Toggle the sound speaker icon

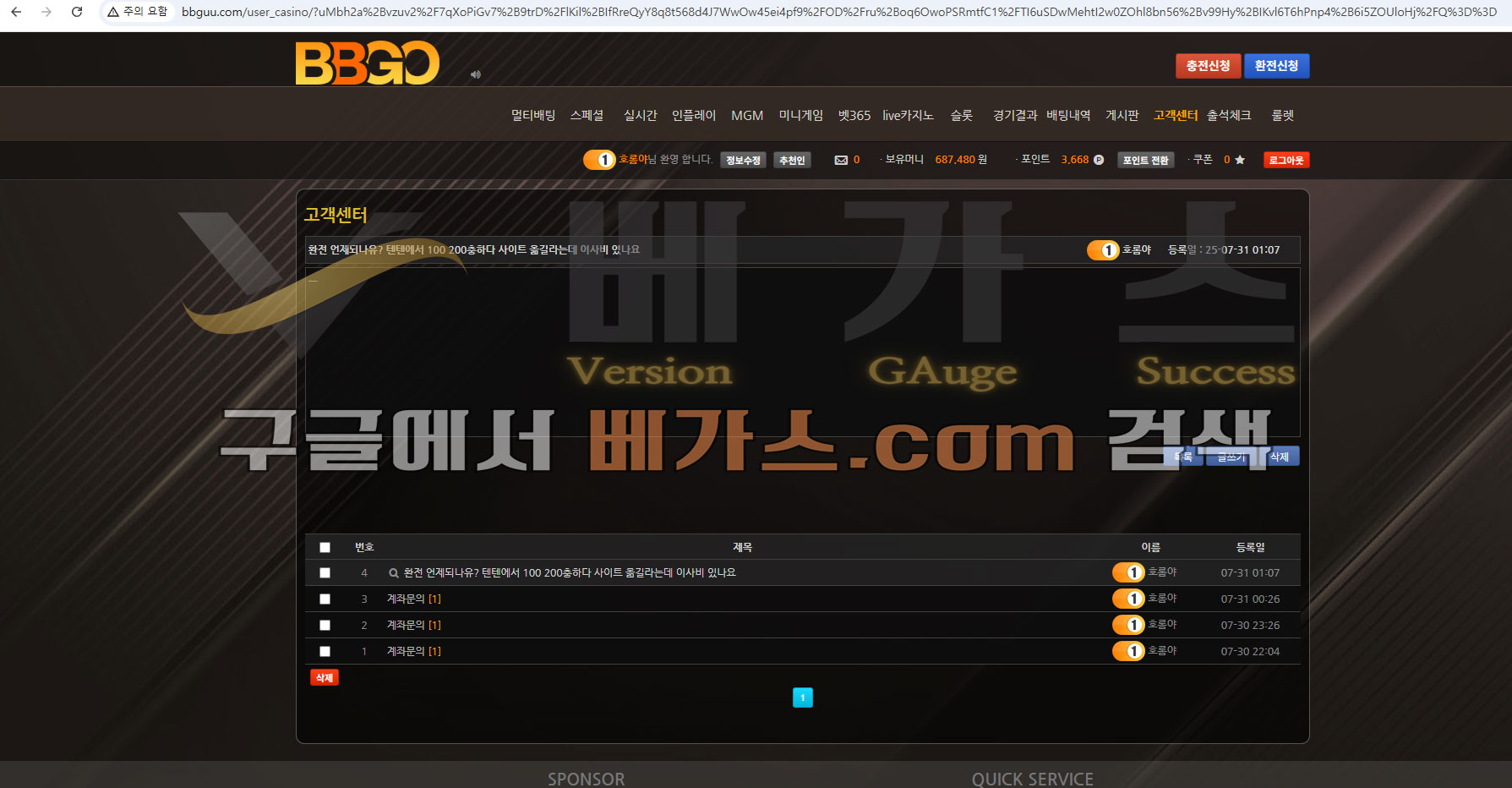[x=476, y=74]
